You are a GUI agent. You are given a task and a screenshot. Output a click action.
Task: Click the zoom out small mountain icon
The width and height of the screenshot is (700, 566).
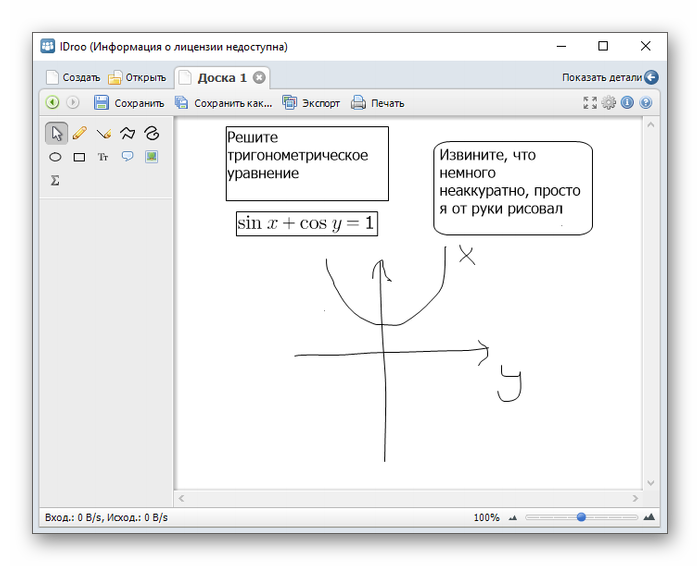pyautogui.click(x=513, y=518)
